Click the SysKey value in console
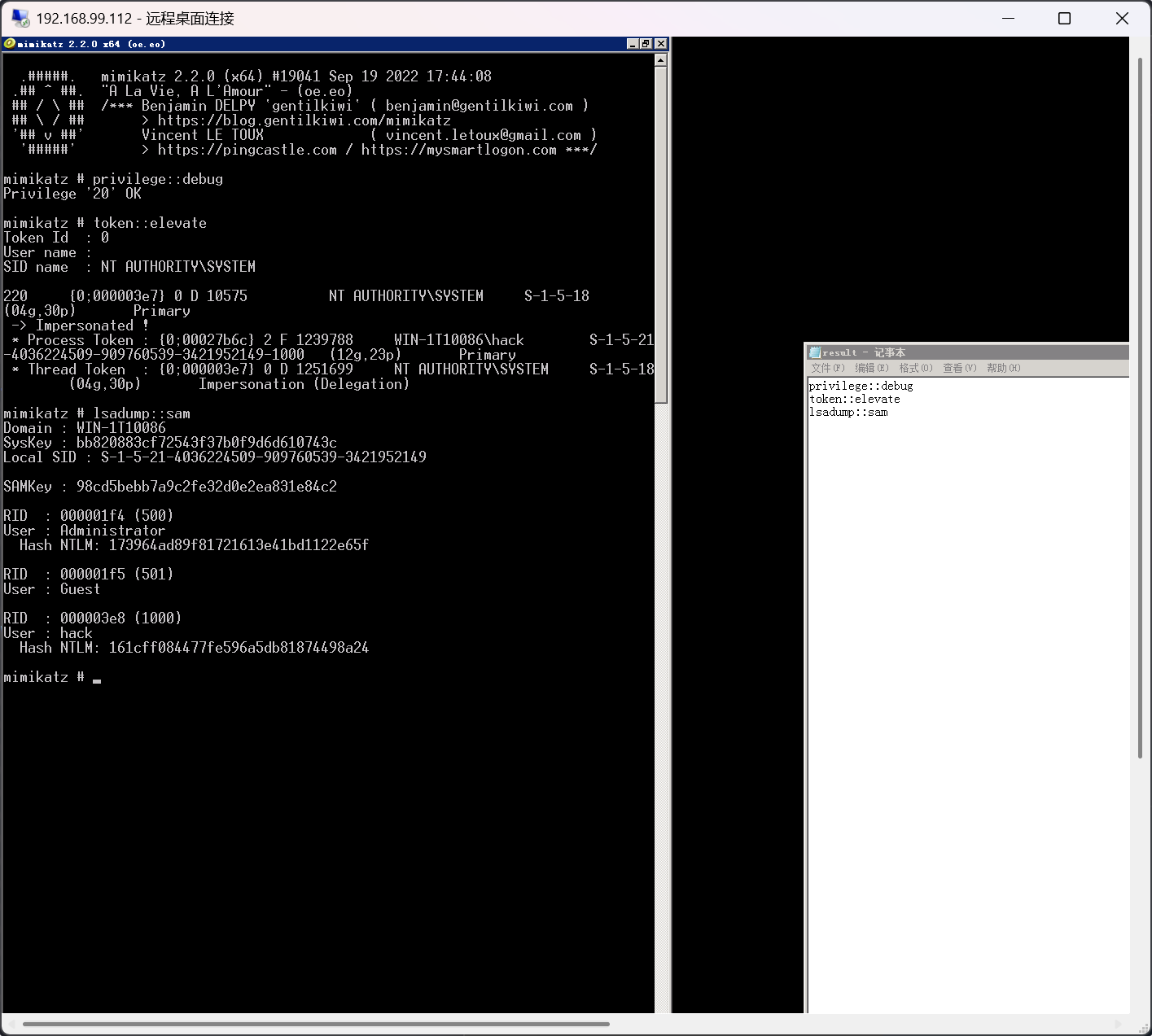 tap(206, 443)
